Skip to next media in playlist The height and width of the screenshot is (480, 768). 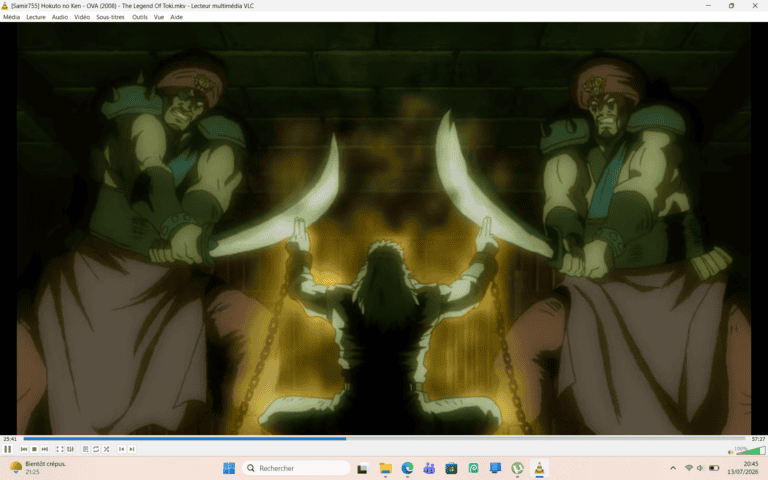click(x=45, y=449)
